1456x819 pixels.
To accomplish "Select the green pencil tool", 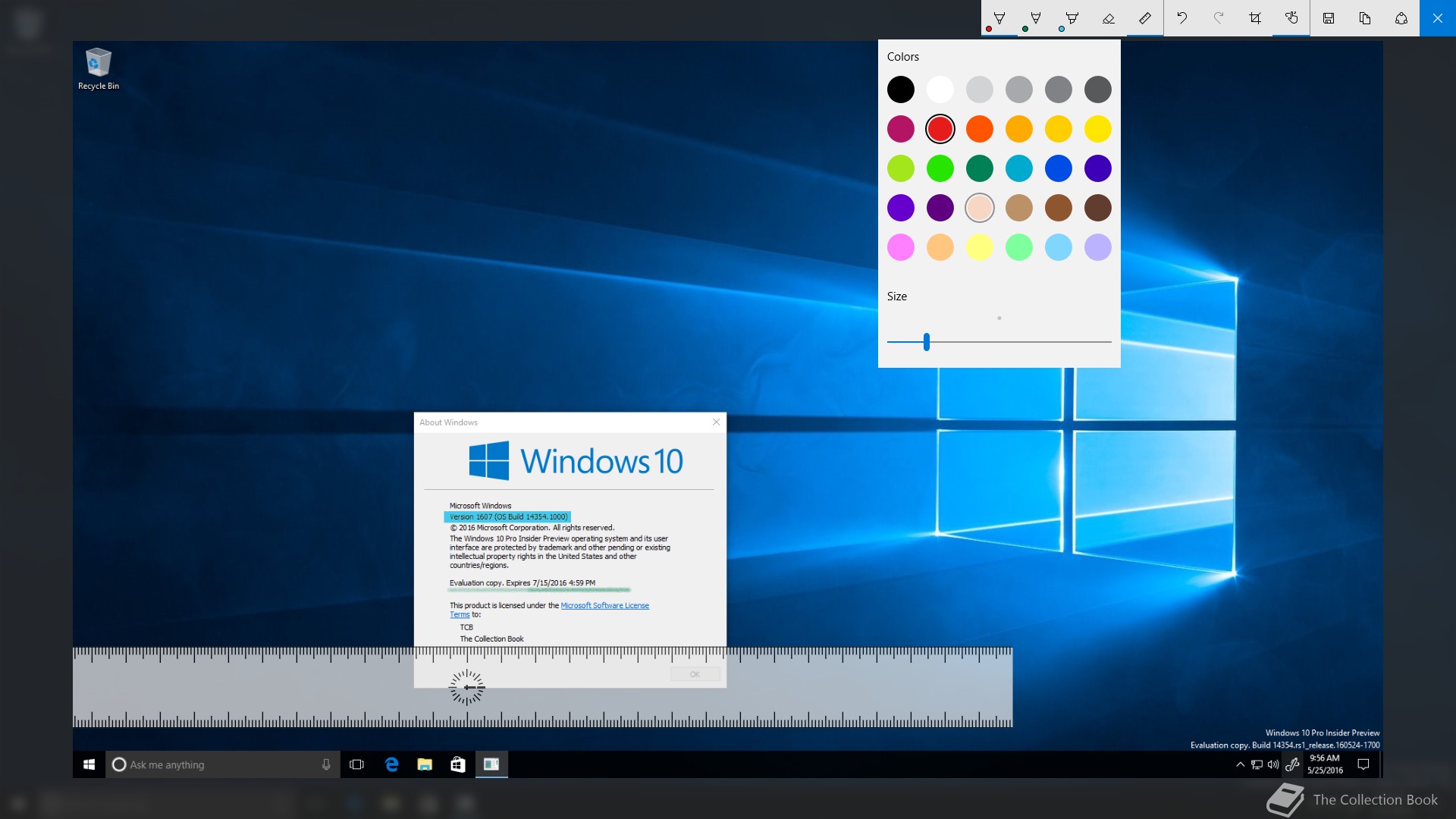I will (x=1036, y=18).
